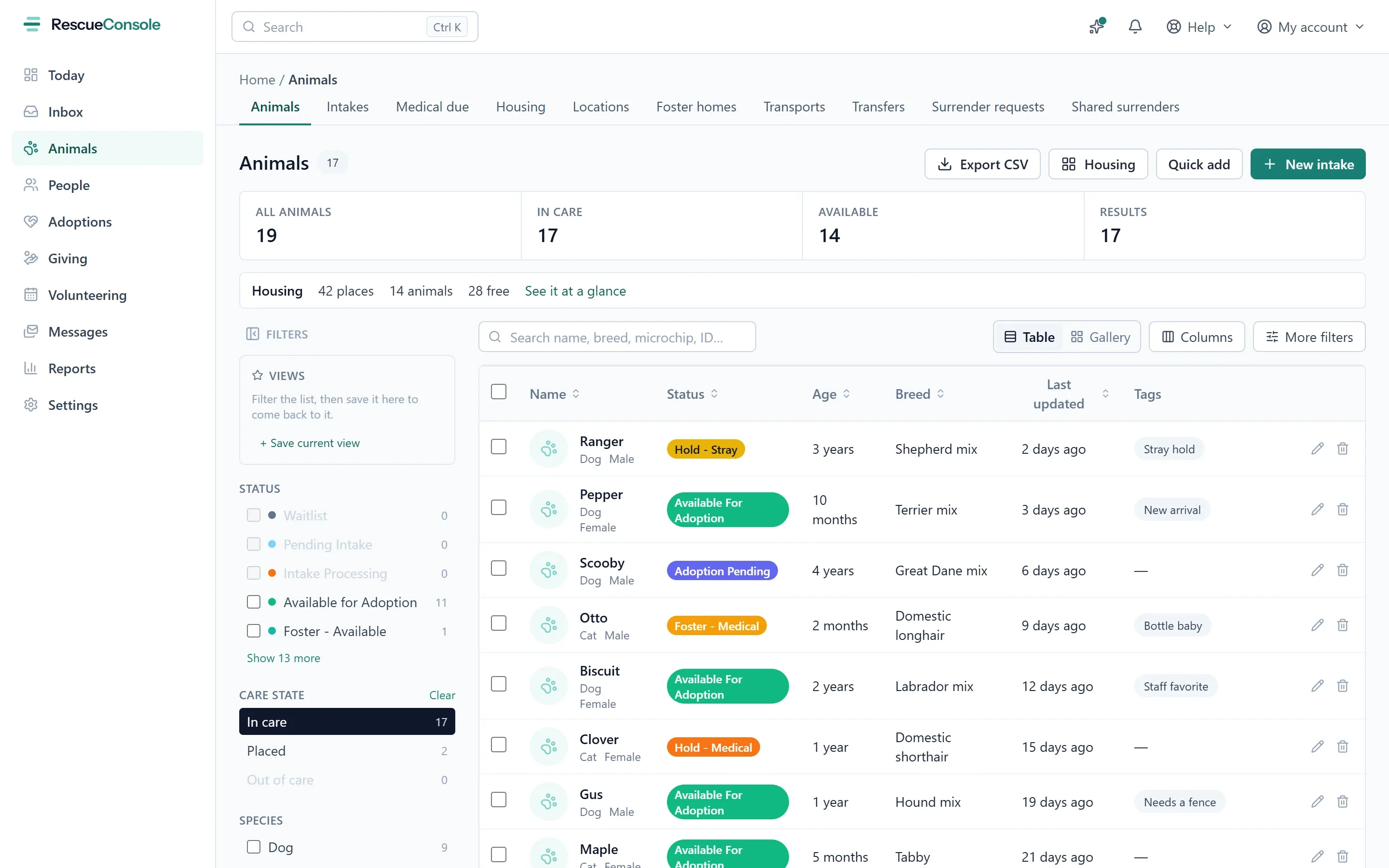The width and height of the screenshot is (1389, 868).
Task: Sort the table by Age column
Action: point(831,394)
